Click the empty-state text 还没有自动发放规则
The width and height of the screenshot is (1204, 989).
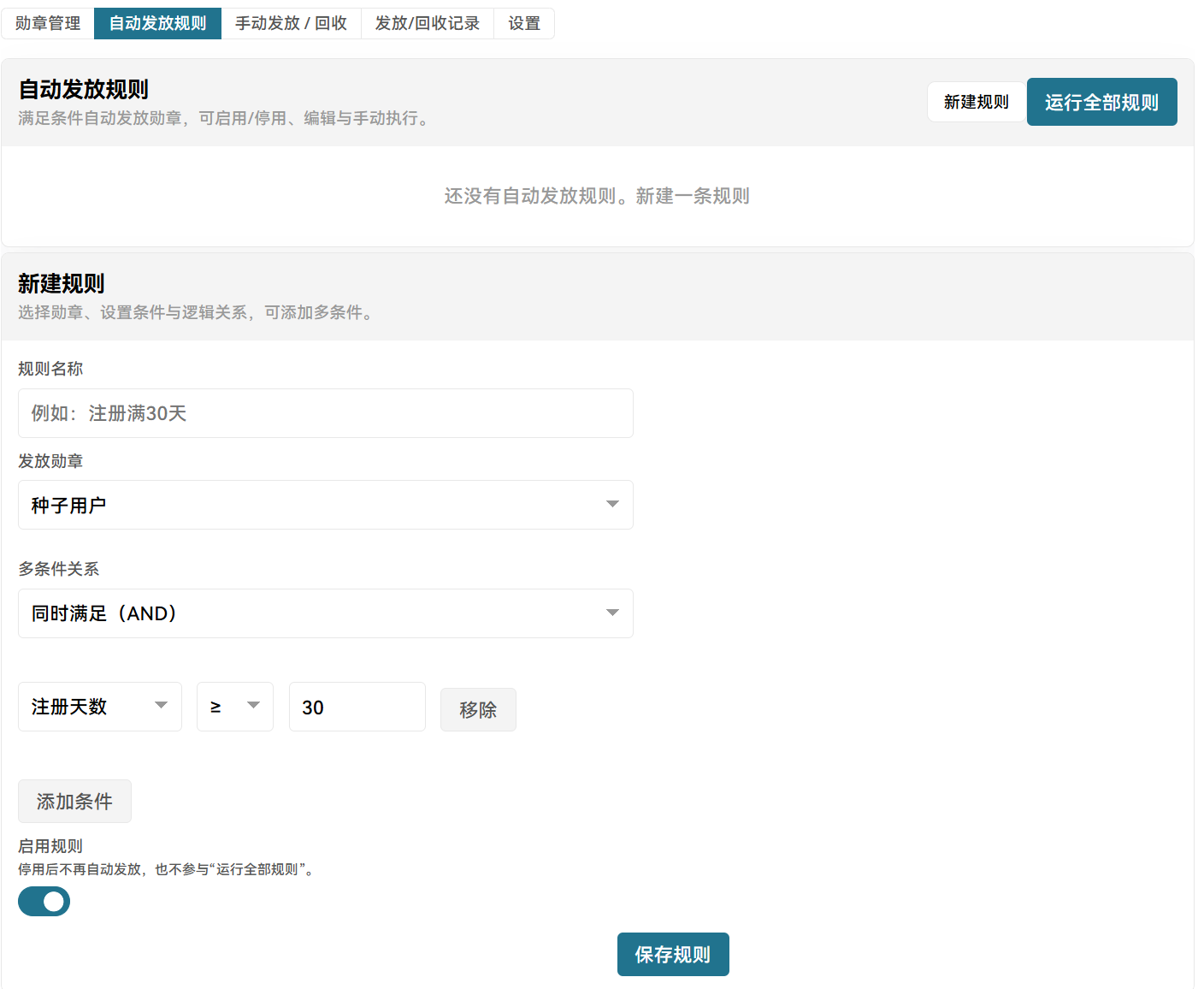click(597, 196)
